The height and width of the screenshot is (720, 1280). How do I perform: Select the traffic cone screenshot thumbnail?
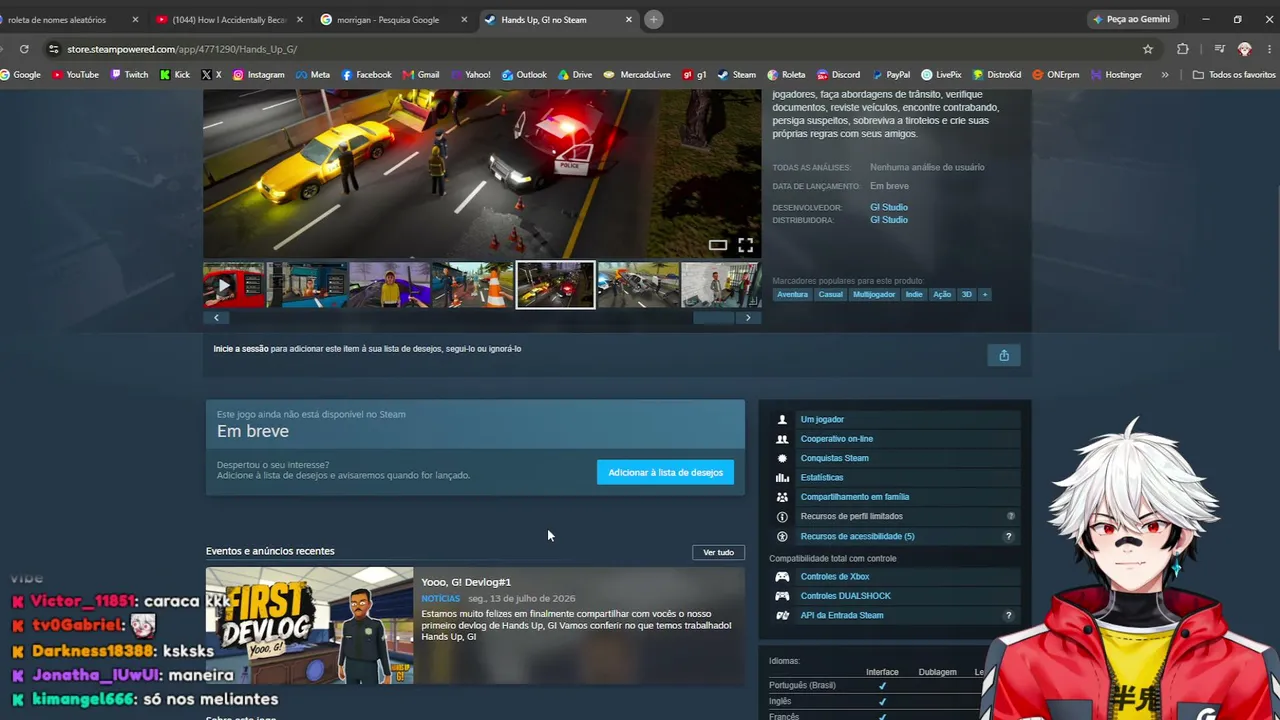coord(473,285)
